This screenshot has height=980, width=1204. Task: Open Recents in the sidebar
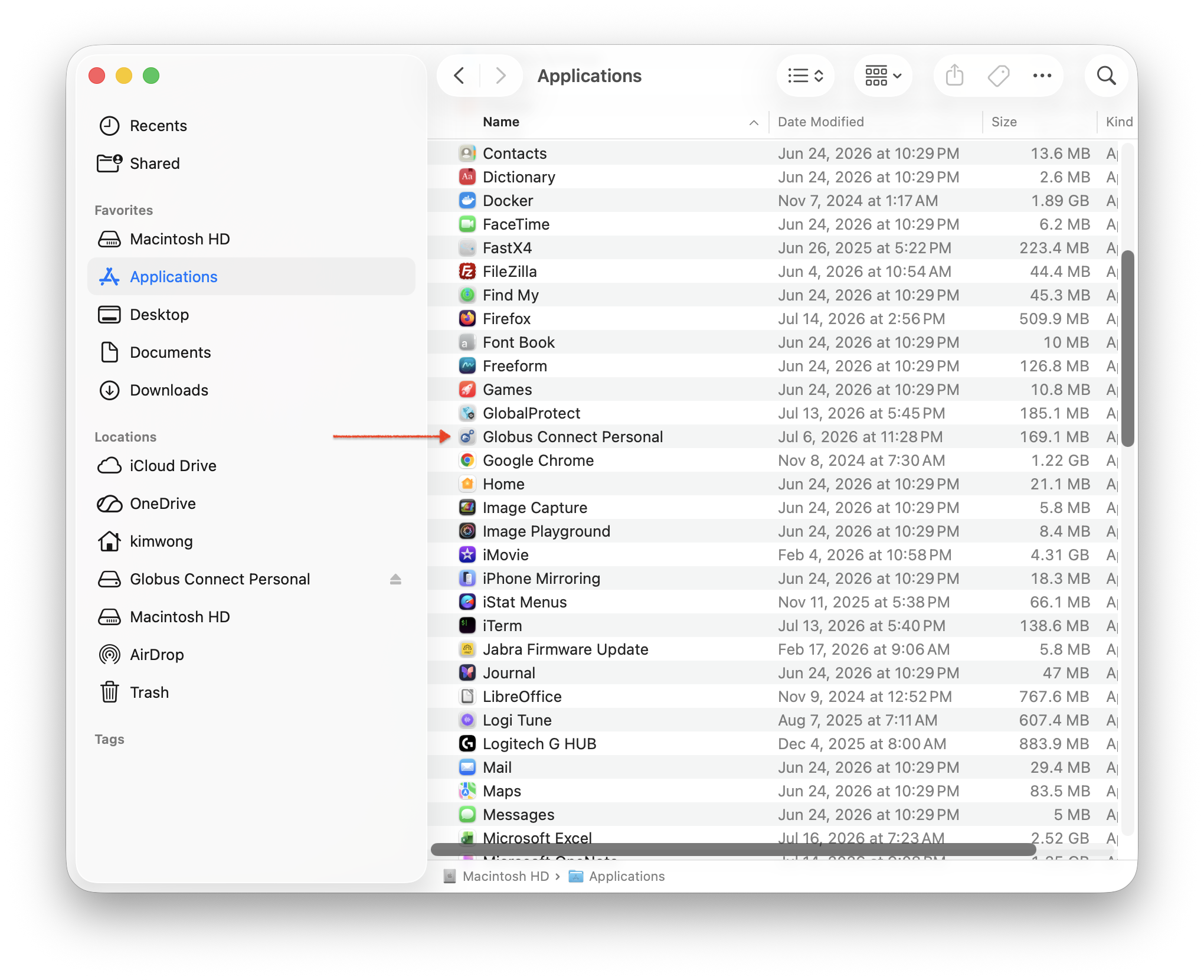point(251,126)
